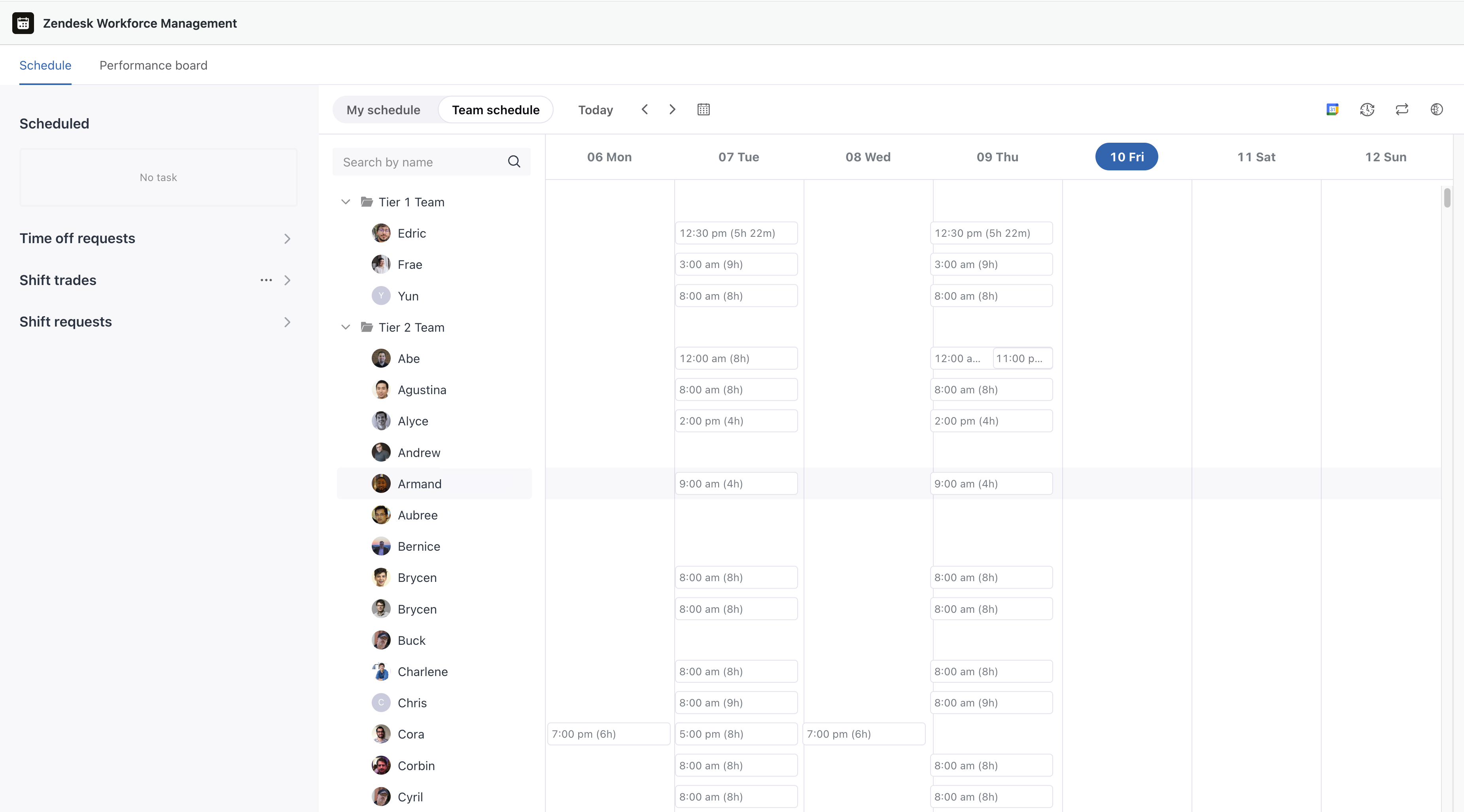Advance to next week with right arrow
The height and width of the screenshot is (812, 1464).
[x=672, y=109]
